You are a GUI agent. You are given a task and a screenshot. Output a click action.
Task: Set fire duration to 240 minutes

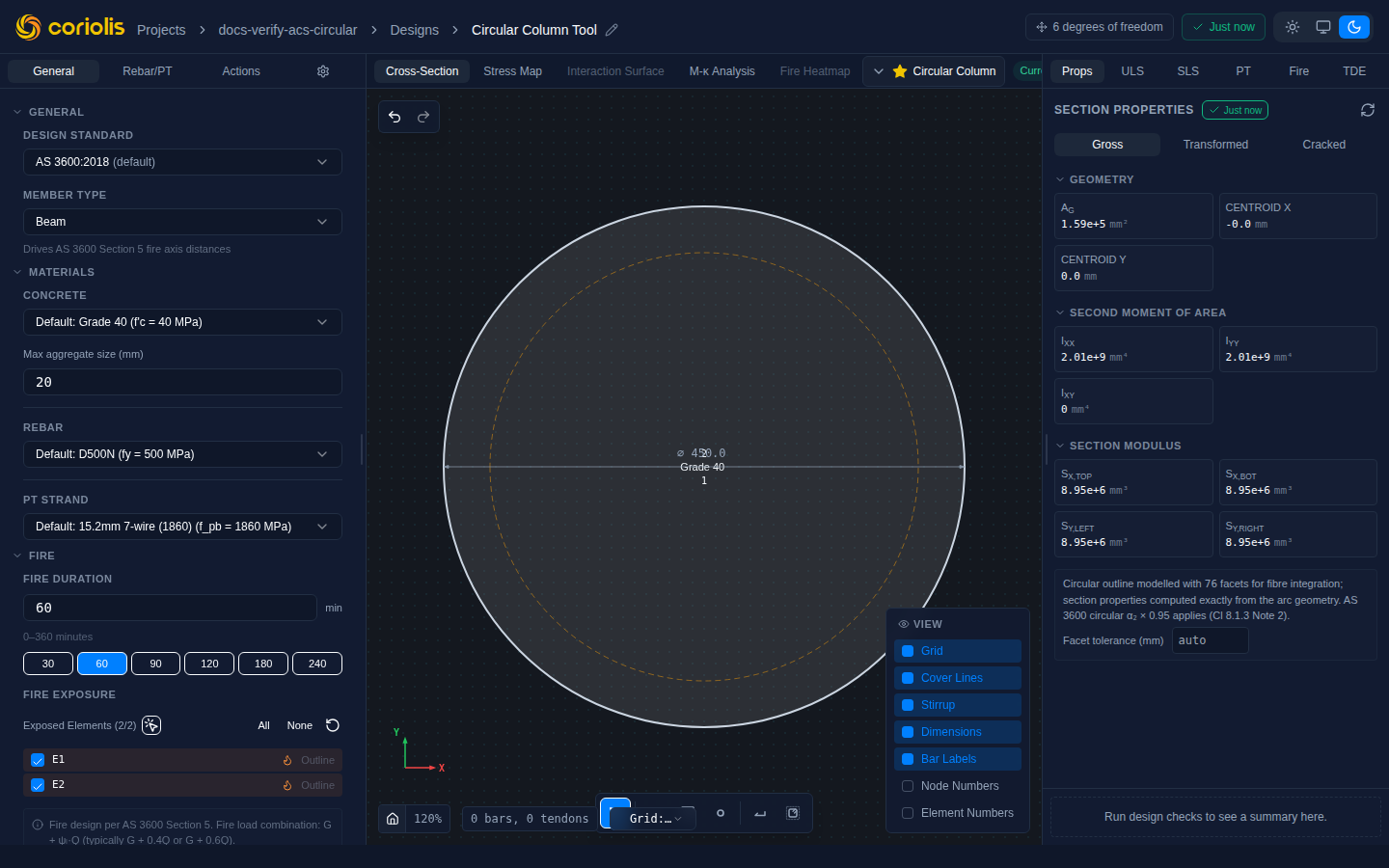pyautogui.click(x=317, y=664)
